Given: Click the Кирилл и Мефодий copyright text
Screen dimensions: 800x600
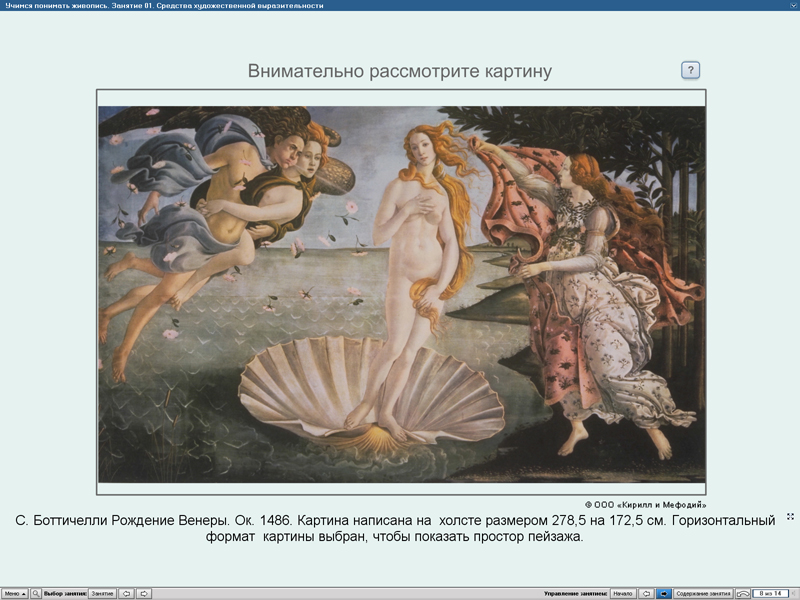Looking at the screenshot, I should tap(645, 504).
